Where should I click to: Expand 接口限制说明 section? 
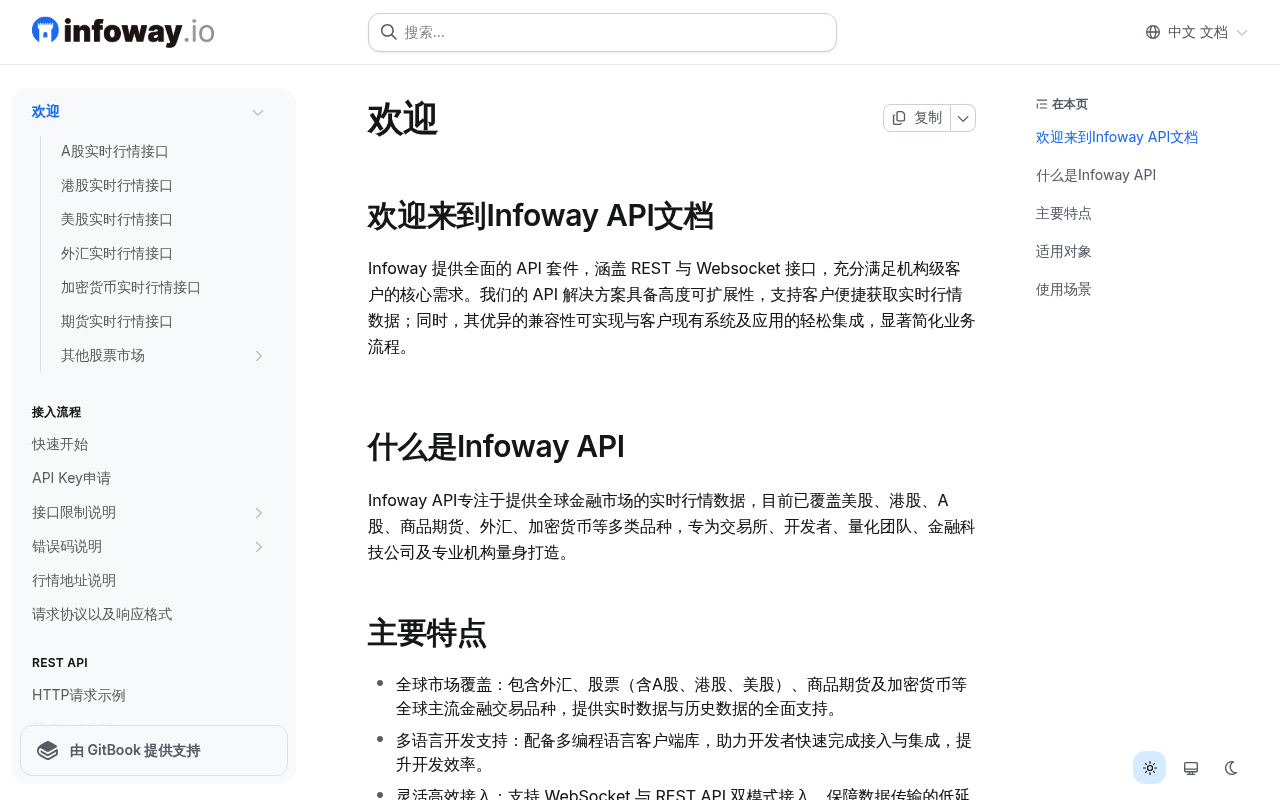coord(258,513)
